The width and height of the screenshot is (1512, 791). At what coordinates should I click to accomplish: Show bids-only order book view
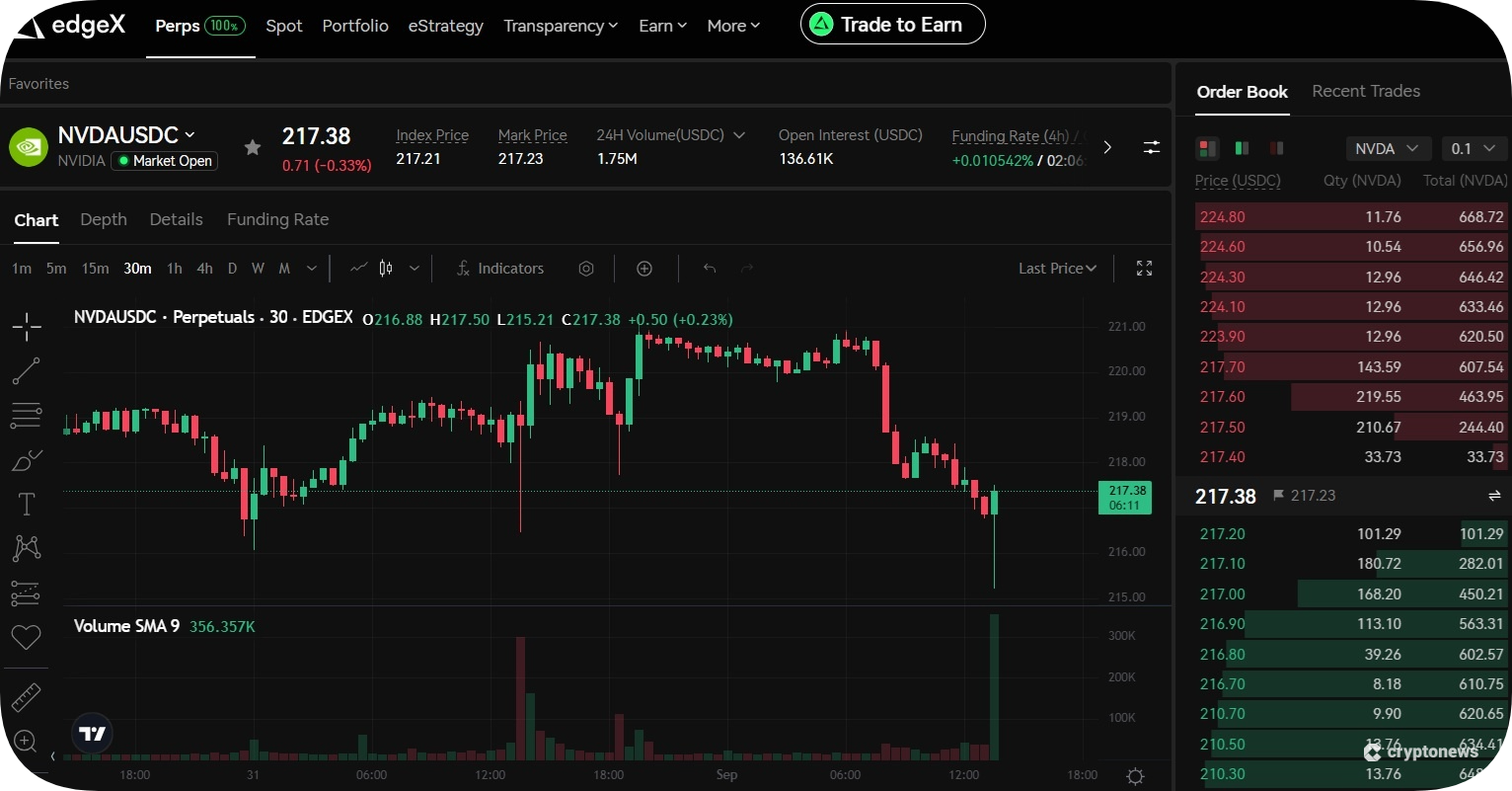[1242, 148]
